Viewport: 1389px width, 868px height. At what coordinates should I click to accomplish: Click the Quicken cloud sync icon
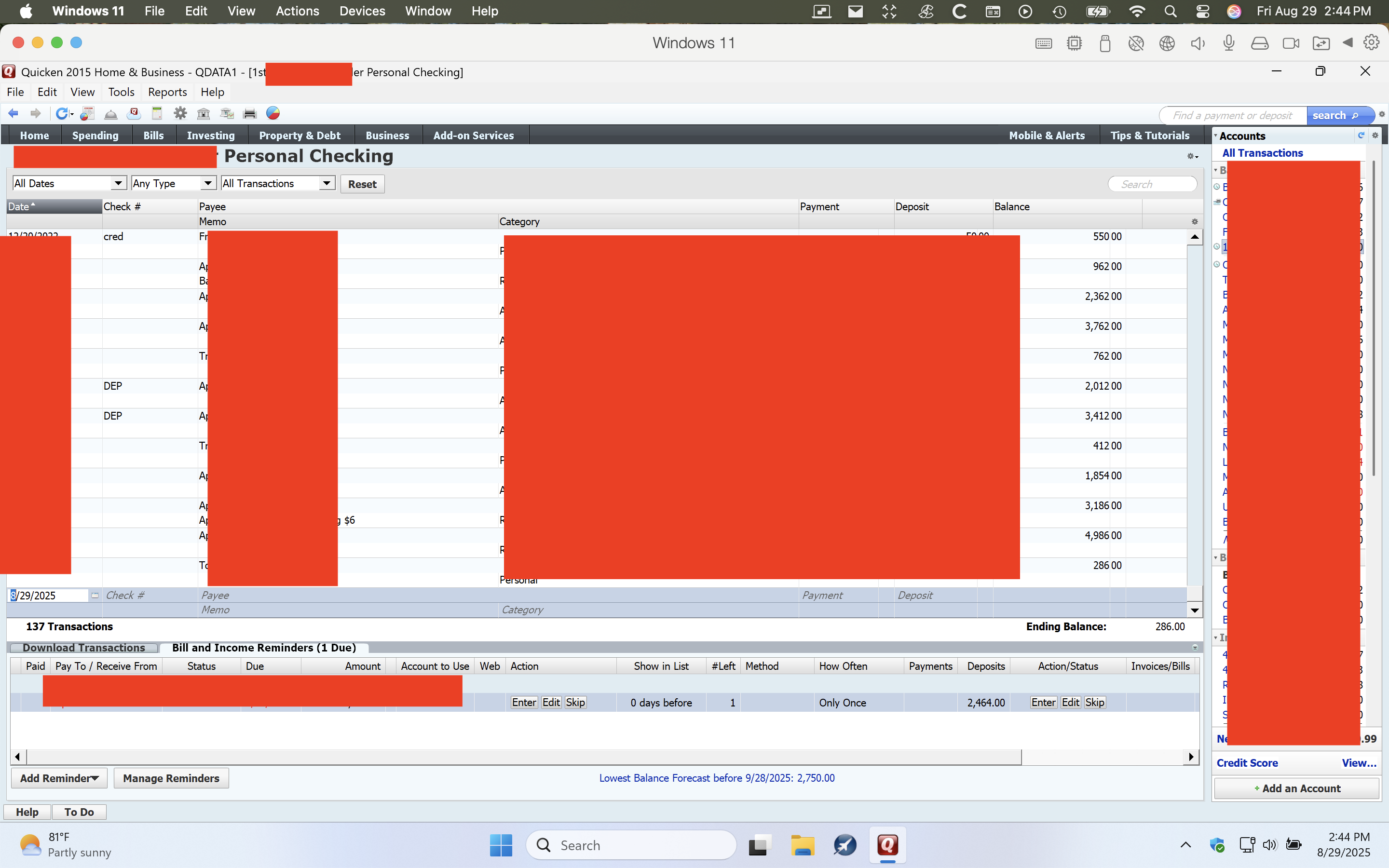pyautogui.click(x=134, y=114)
